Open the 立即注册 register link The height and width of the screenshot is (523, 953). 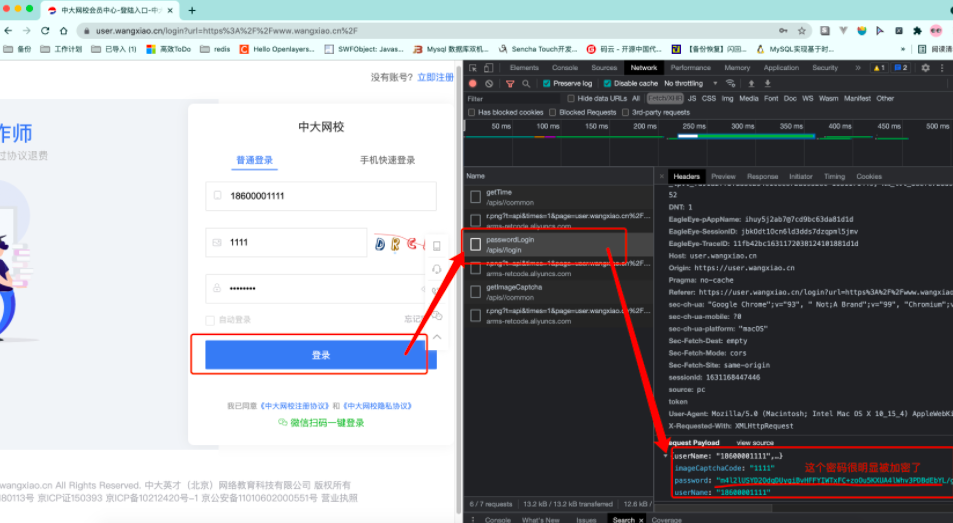[435, 77]
